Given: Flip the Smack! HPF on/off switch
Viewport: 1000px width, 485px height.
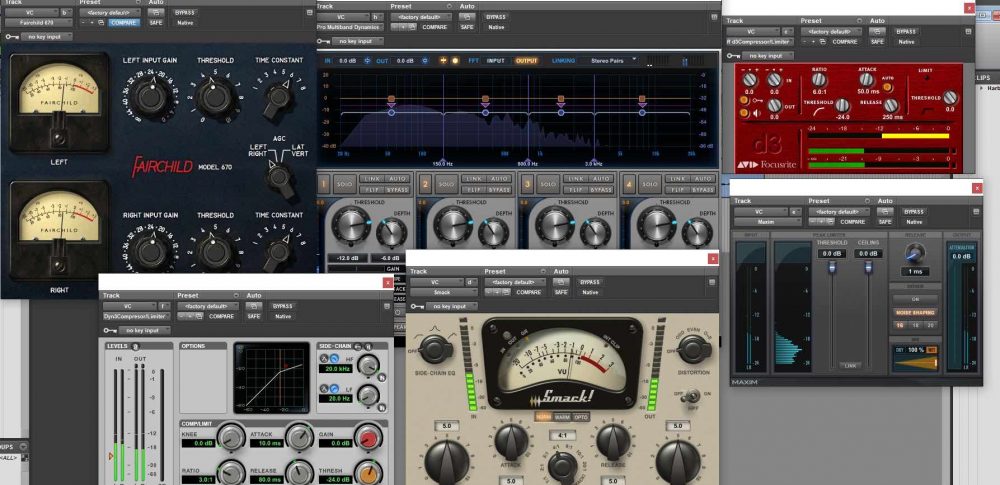Looking at the screenshot, I should (x=689, y=397).
